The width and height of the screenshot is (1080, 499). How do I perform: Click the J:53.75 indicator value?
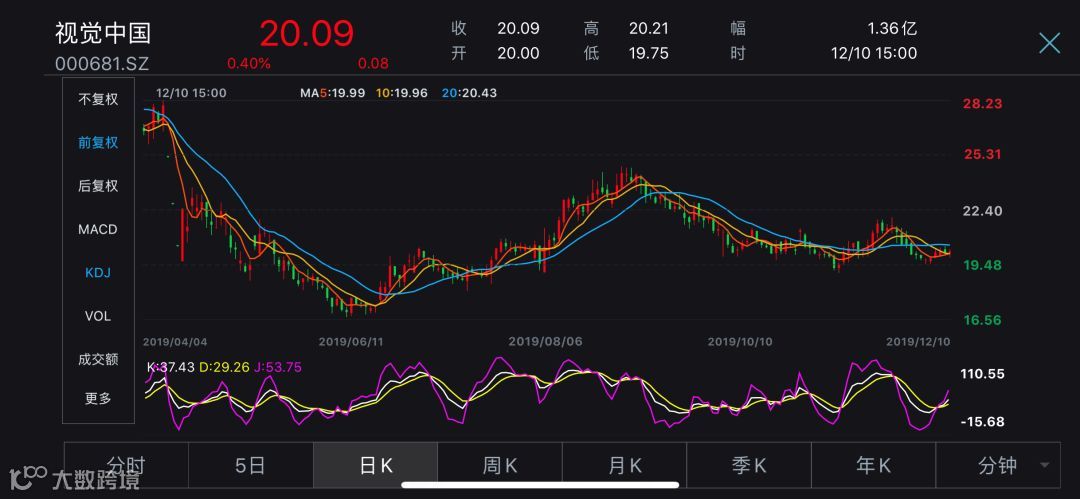pyautogui.click(x=277, y=367)
